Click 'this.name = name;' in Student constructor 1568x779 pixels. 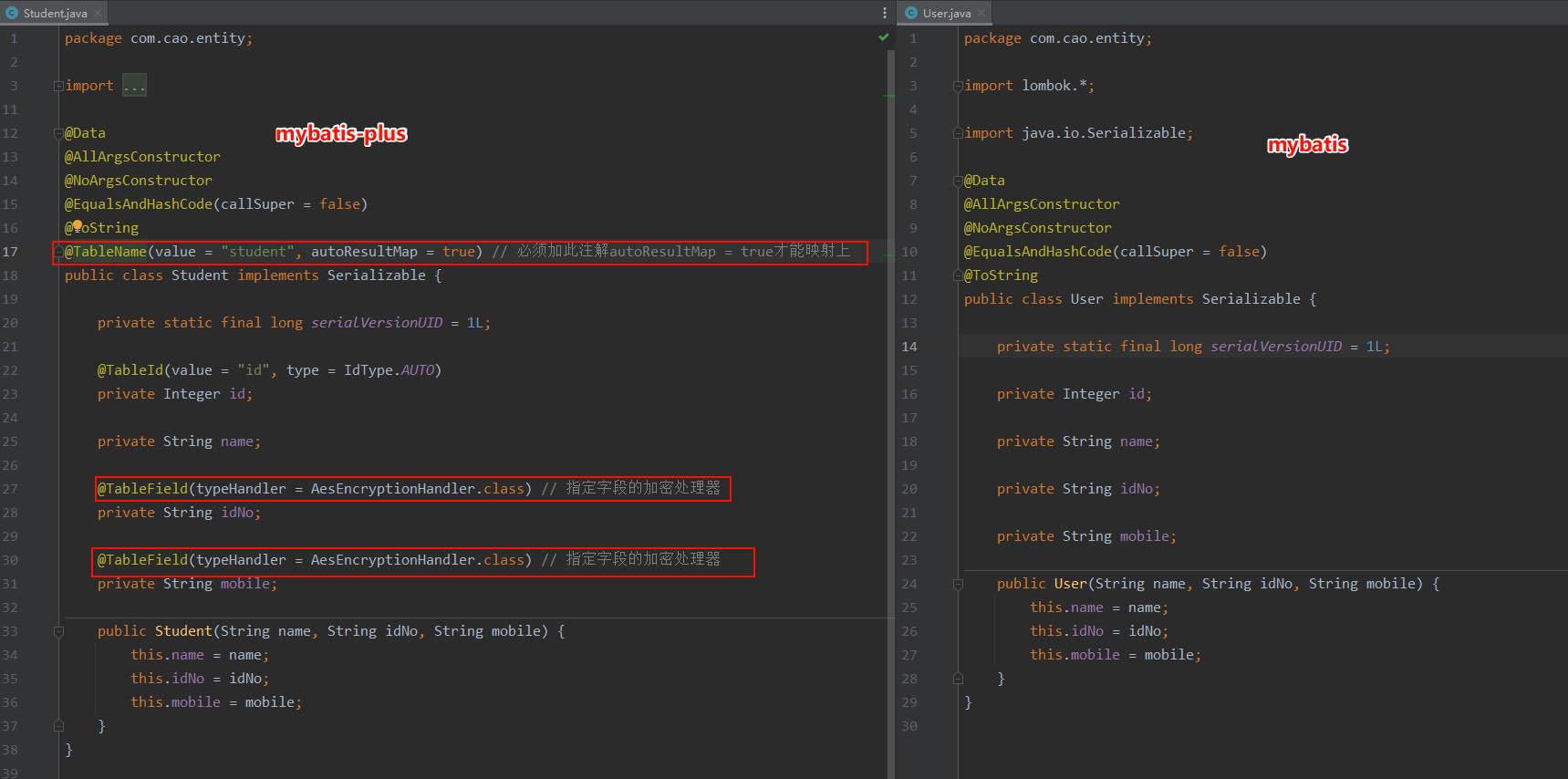[x=200, y=655]
